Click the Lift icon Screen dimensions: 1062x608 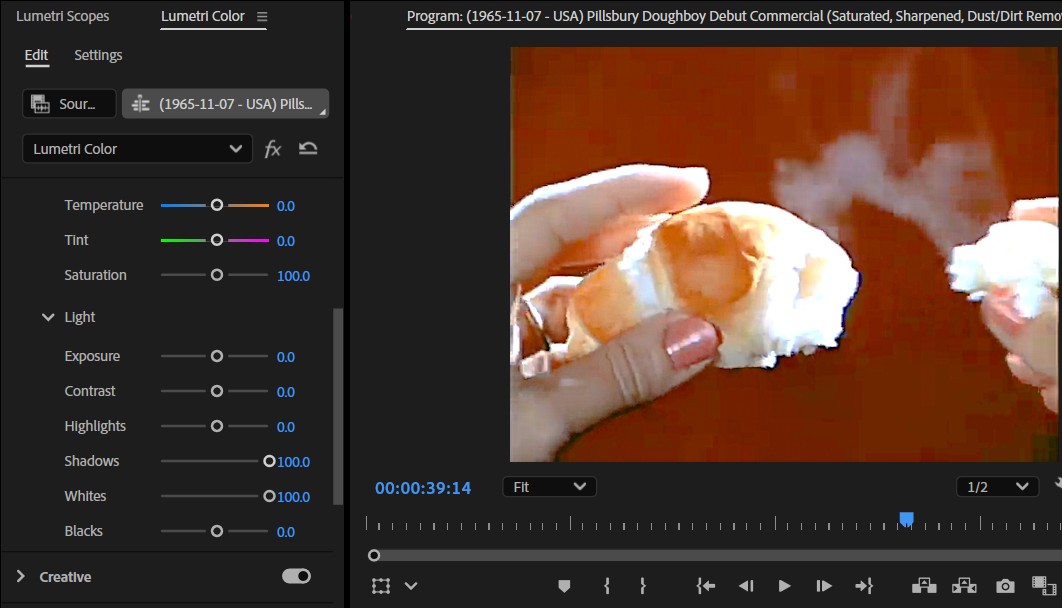click(x=924, y=586)
